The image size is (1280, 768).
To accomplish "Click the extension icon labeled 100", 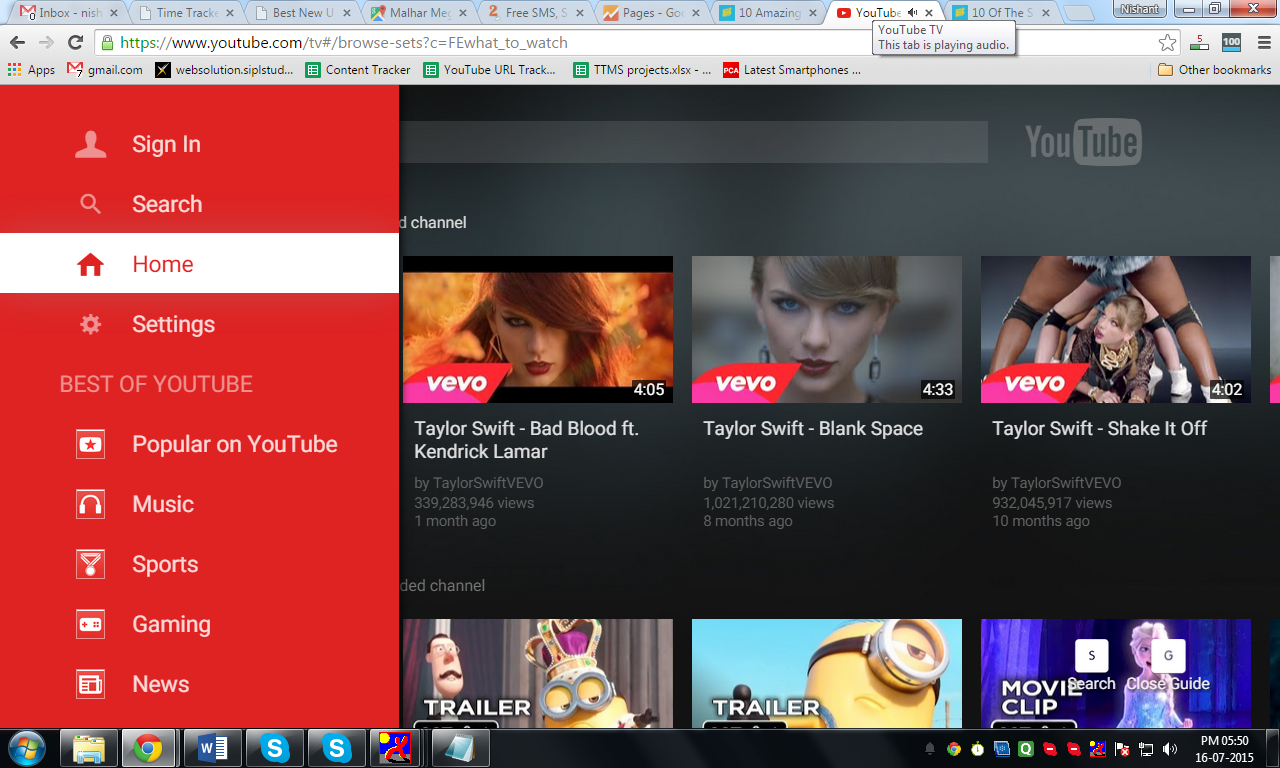I will point(1231,43).
